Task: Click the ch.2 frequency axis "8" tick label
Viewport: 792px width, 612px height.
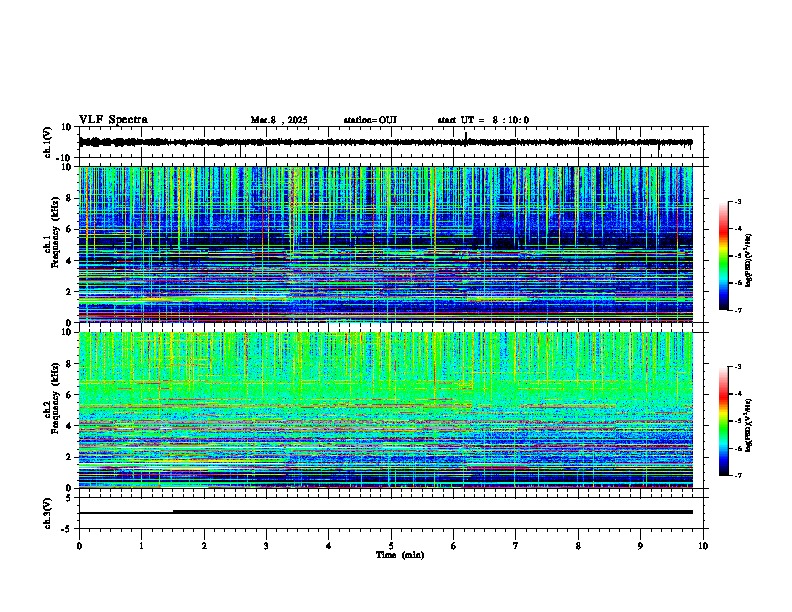Action: click(x=69, y=364)
